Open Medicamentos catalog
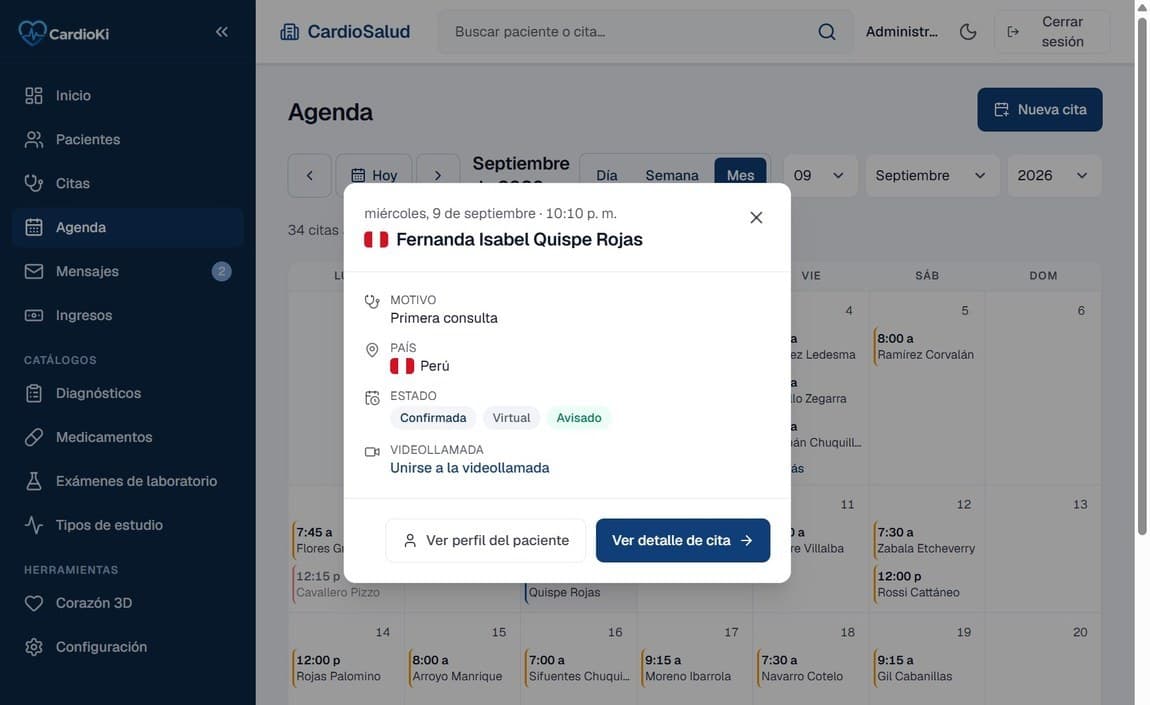The height and width of the screenshot is (705, 1150). [128, 437]
